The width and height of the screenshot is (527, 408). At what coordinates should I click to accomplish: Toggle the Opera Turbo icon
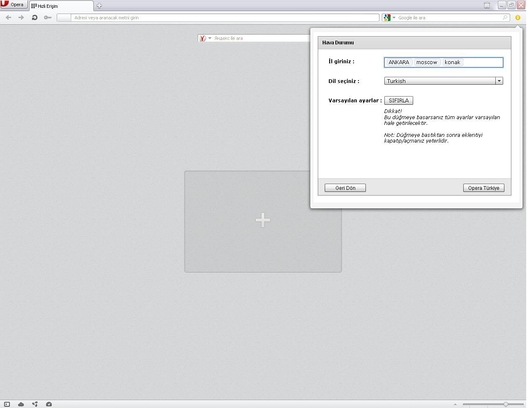[x=49, y=404]
